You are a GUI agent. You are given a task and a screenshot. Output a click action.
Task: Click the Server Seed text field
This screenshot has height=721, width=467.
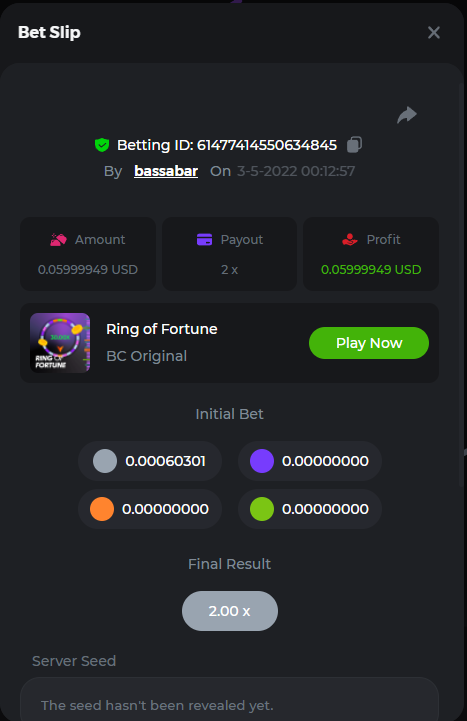[229, 699]
